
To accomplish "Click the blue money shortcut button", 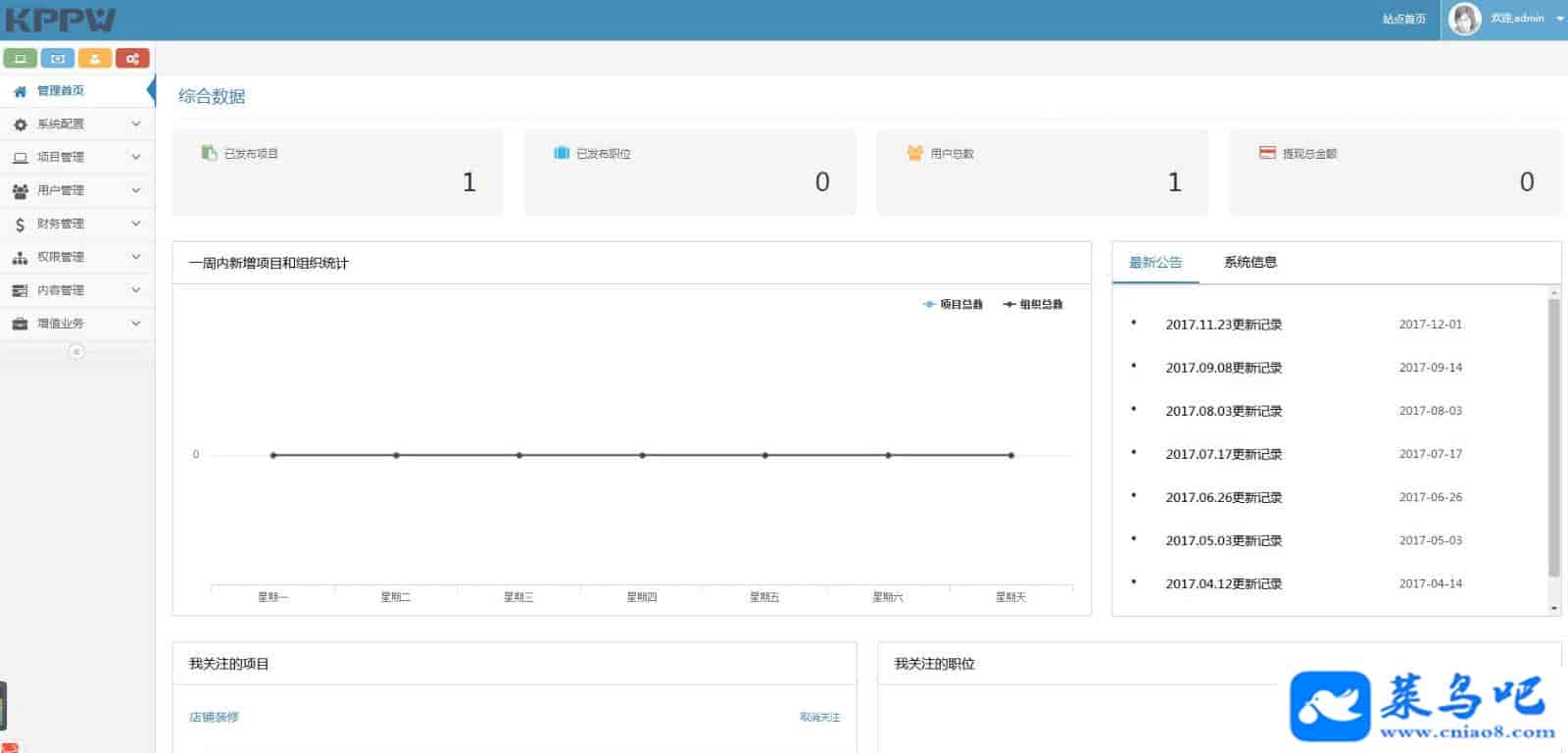I will (x=57, y=59).
